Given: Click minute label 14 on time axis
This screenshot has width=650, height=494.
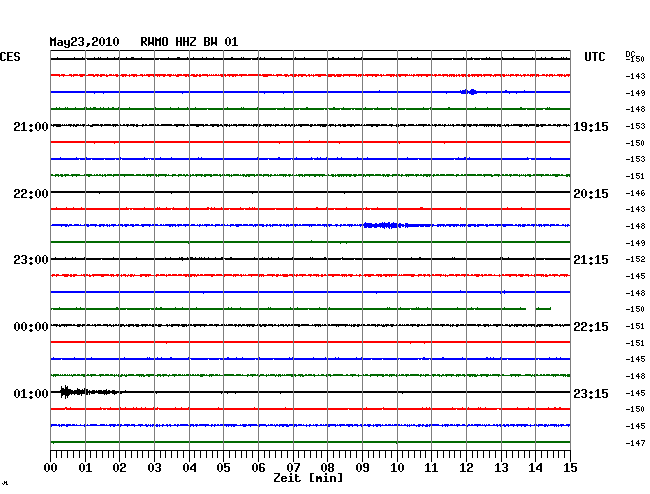Looking at the screenshot, I should [535, 468].
